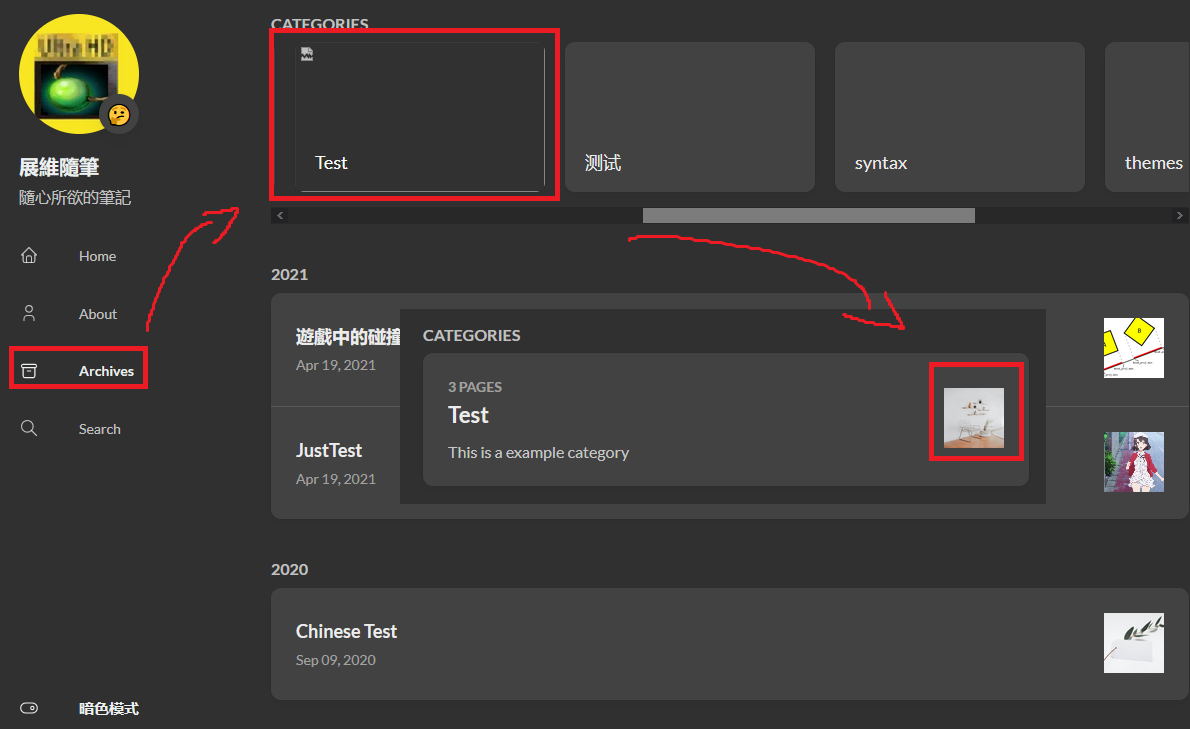Click the dark mode eye icon
The width and height of the screenshot is (1190, 729).
coord(29,708)
